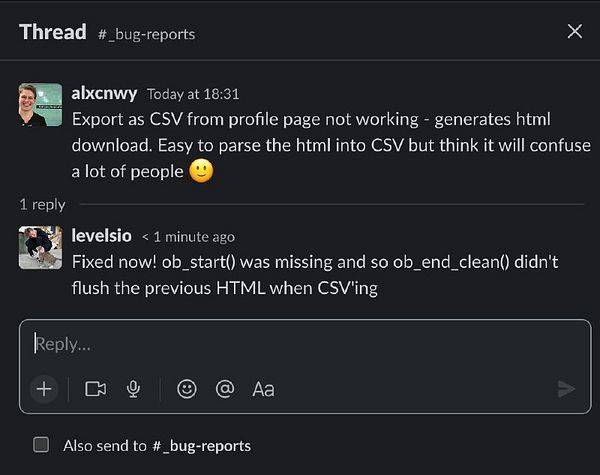Open the #_bug-reports channel from thread header
This screenshot has width=600, height=475.
pyautogui.click(x=147, y=34)
